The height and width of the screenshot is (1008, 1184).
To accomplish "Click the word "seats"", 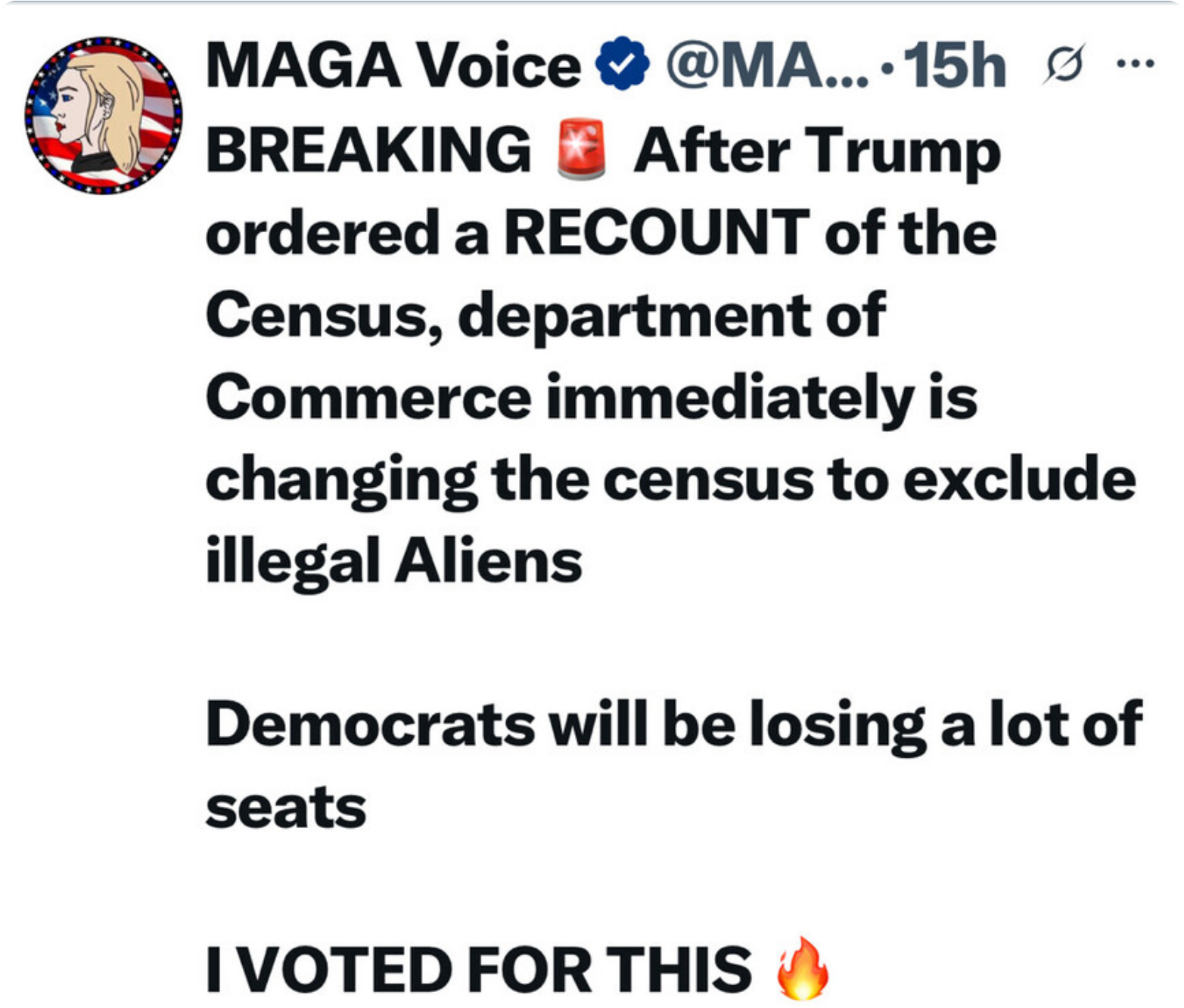I will pyautogui.click(x=286, y=808).
